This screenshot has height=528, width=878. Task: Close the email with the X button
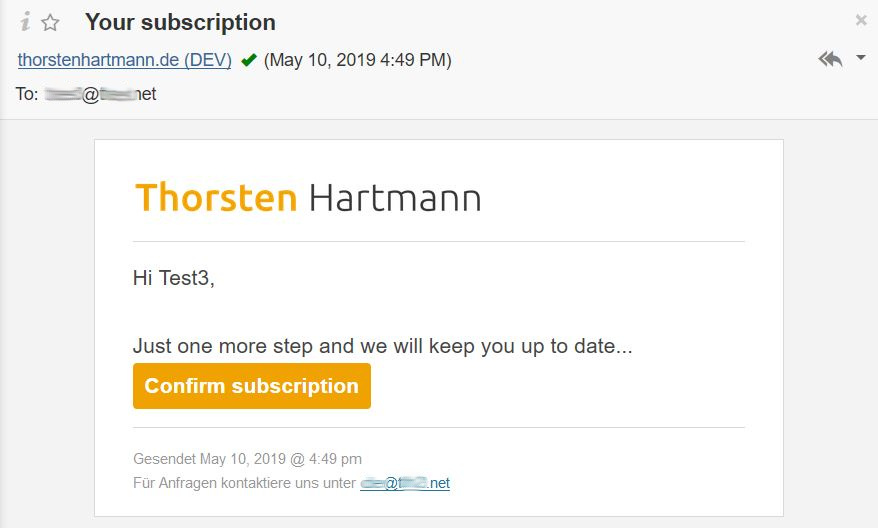tap(861, 20)
